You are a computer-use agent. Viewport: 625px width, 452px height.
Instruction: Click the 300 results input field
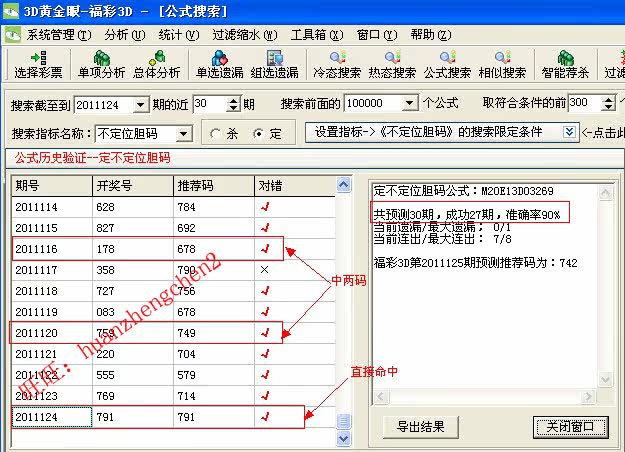click(x=585, y=103)
